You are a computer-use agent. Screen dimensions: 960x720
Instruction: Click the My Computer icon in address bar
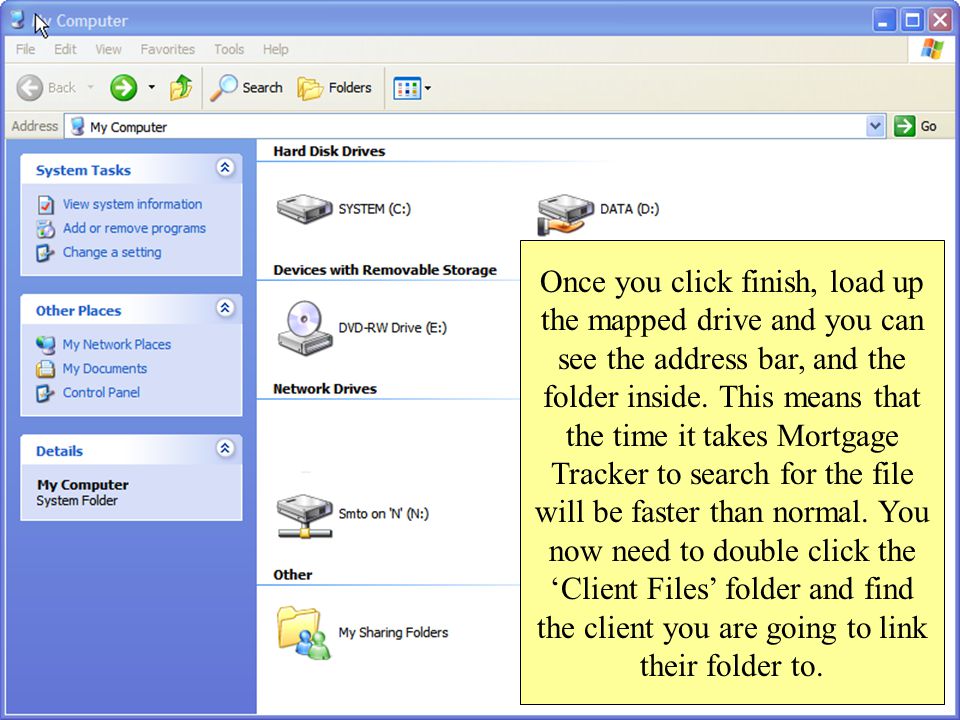pyautogui.click(x=77, y=127)
